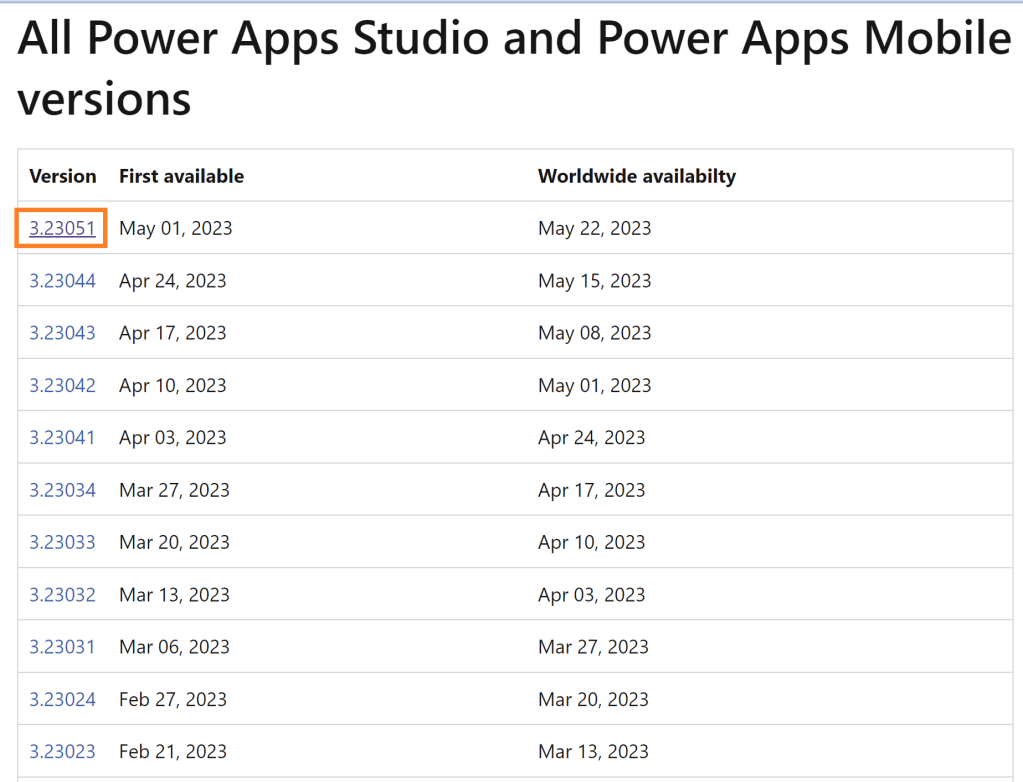Click the May 22, 2023 worldwide date cell
Viewport: 1023px width, 782px height.
(x=594, y=228)
